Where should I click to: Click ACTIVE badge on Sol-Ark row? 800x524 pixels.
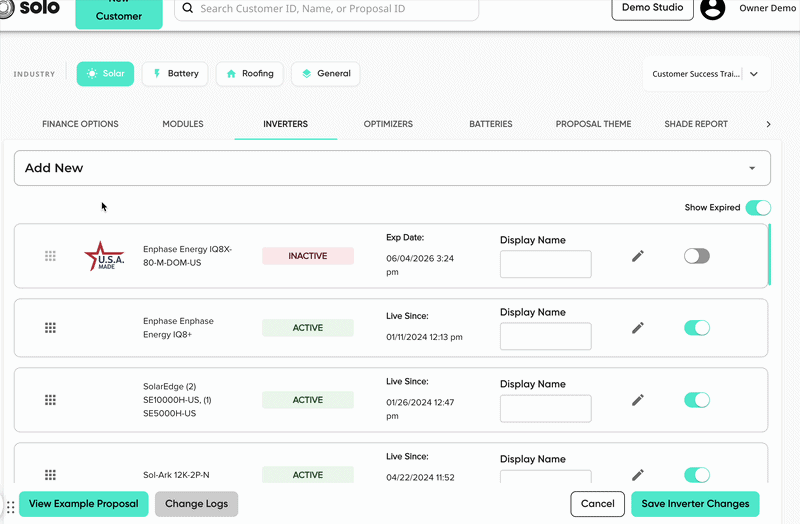click(x=308, y=475)
